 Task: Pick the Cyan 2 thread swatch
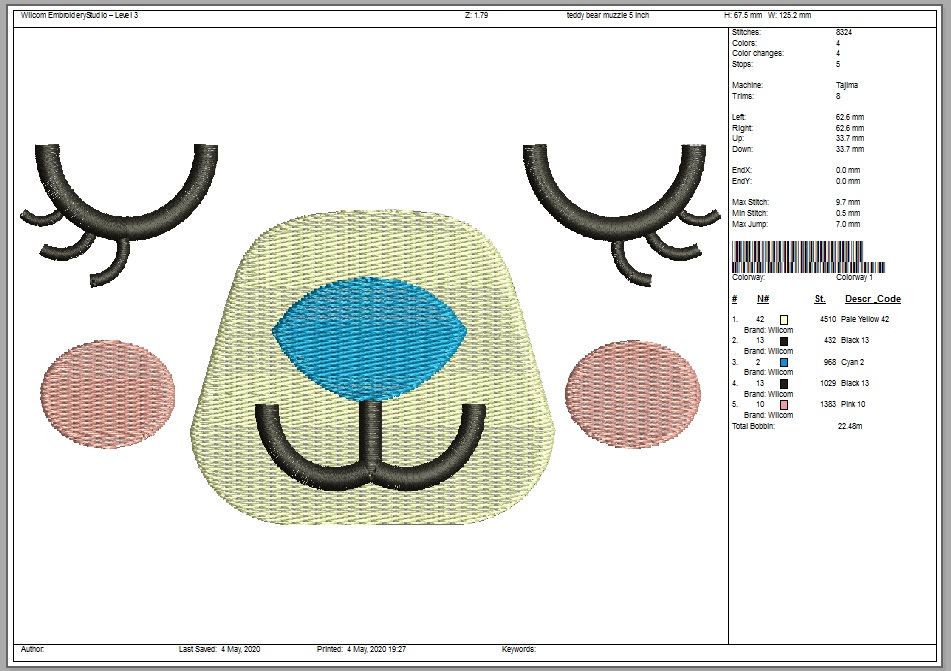(784, 362)
